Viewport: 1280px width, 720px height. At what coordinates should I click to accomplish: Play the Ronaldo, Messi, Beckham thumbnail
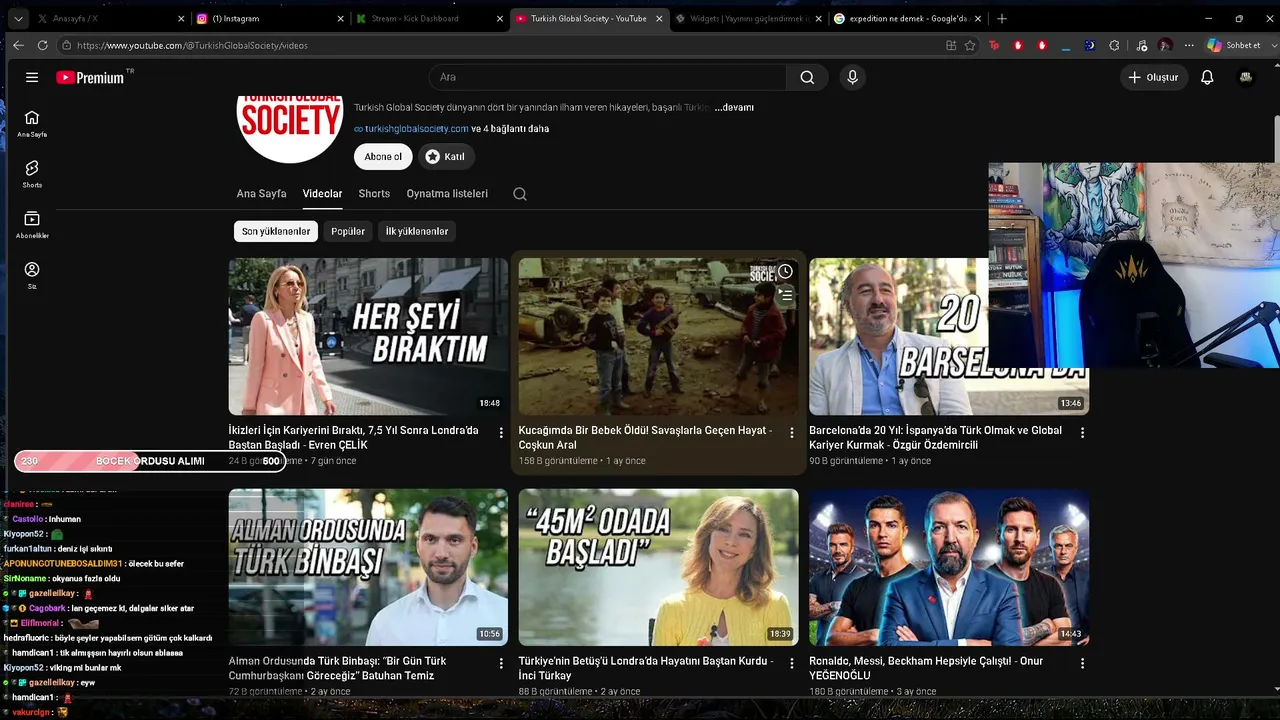pos(949,567)
